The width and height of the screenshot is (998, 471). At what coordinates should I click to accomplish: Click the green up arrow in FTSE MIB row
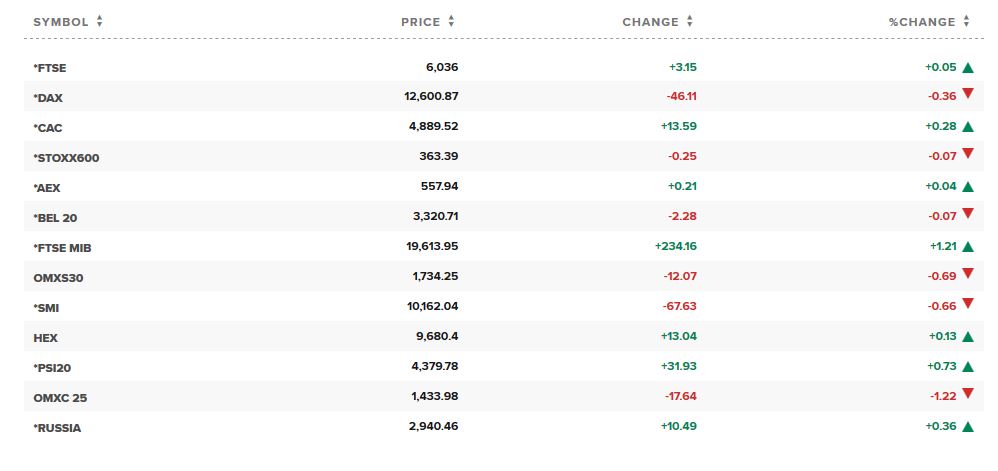pos(968,246)
